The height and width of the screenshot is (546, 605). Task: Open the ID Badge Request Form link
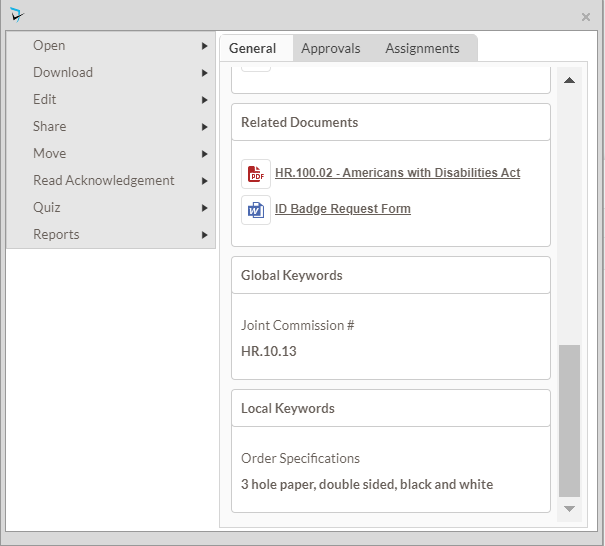point(342,209)
